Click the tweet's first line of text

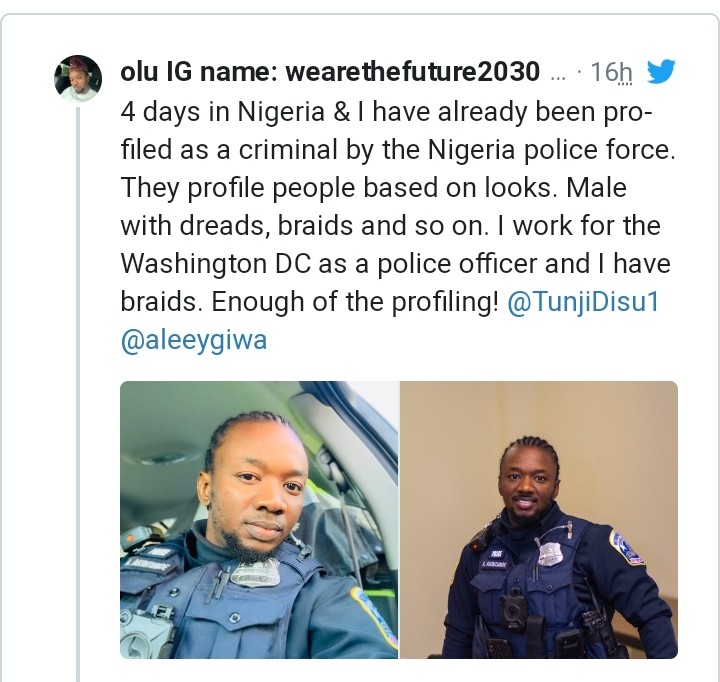pos(386,110)
